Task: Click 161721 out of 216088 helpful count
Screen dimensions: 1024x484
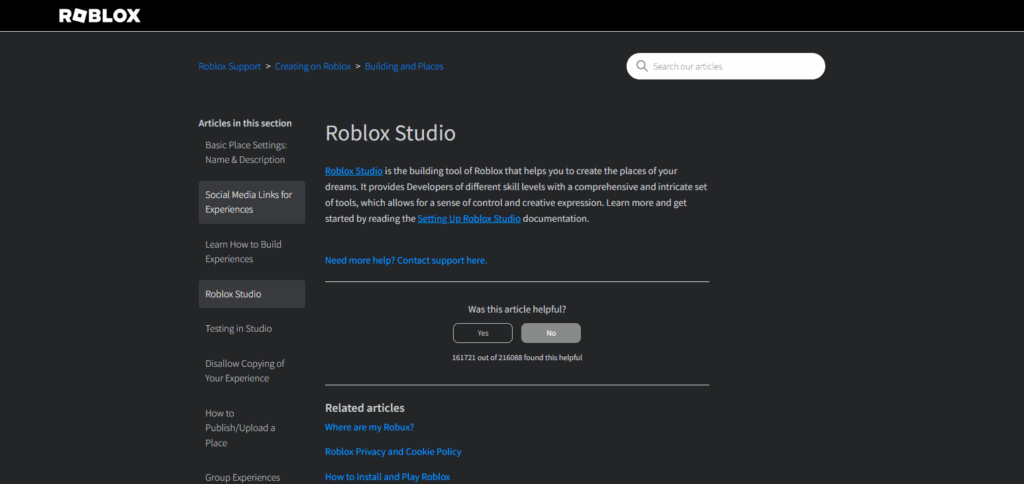Action: coord(517,358)
